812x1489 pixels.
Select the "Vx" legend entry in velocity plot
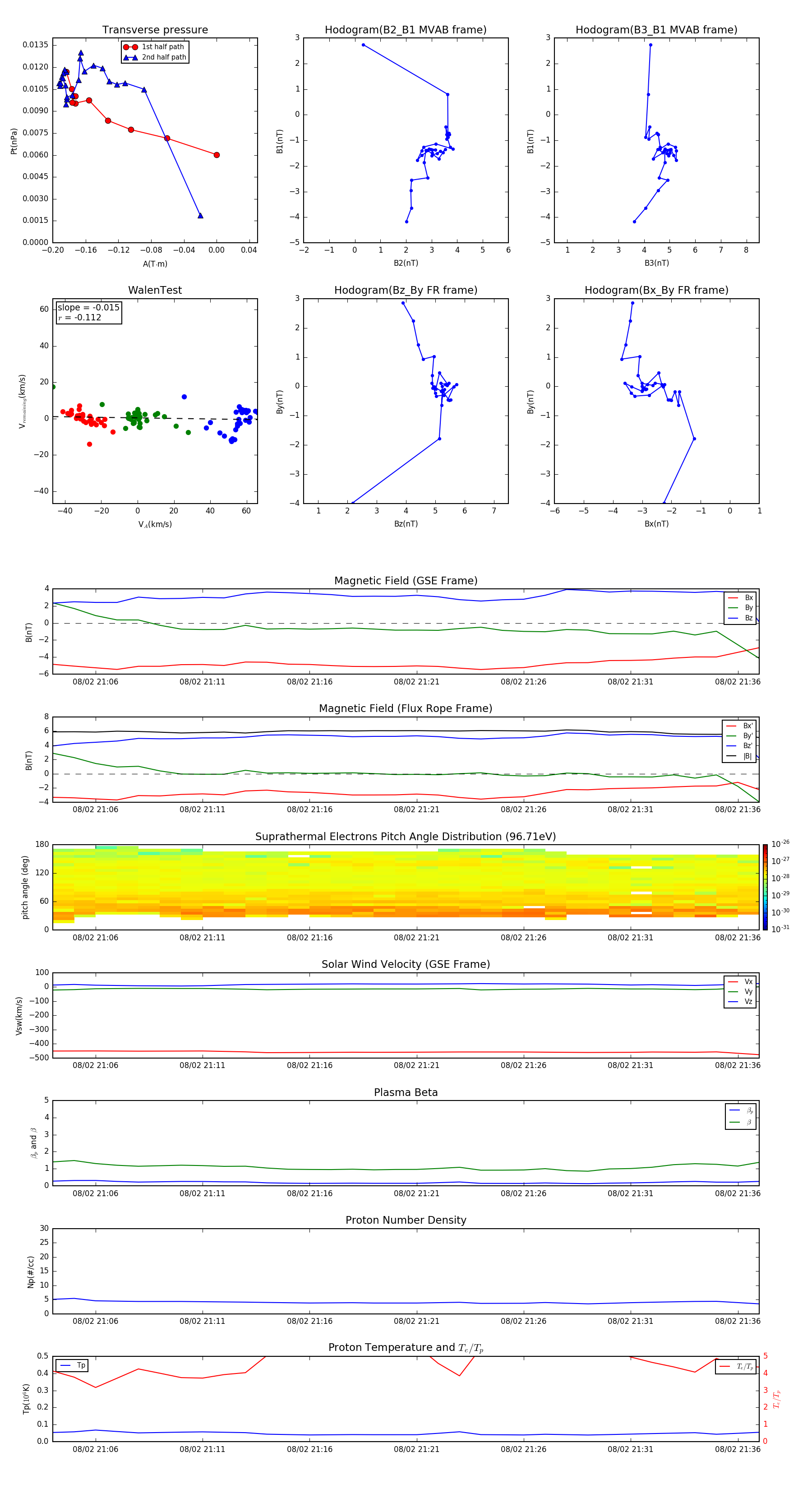(740, 981)
